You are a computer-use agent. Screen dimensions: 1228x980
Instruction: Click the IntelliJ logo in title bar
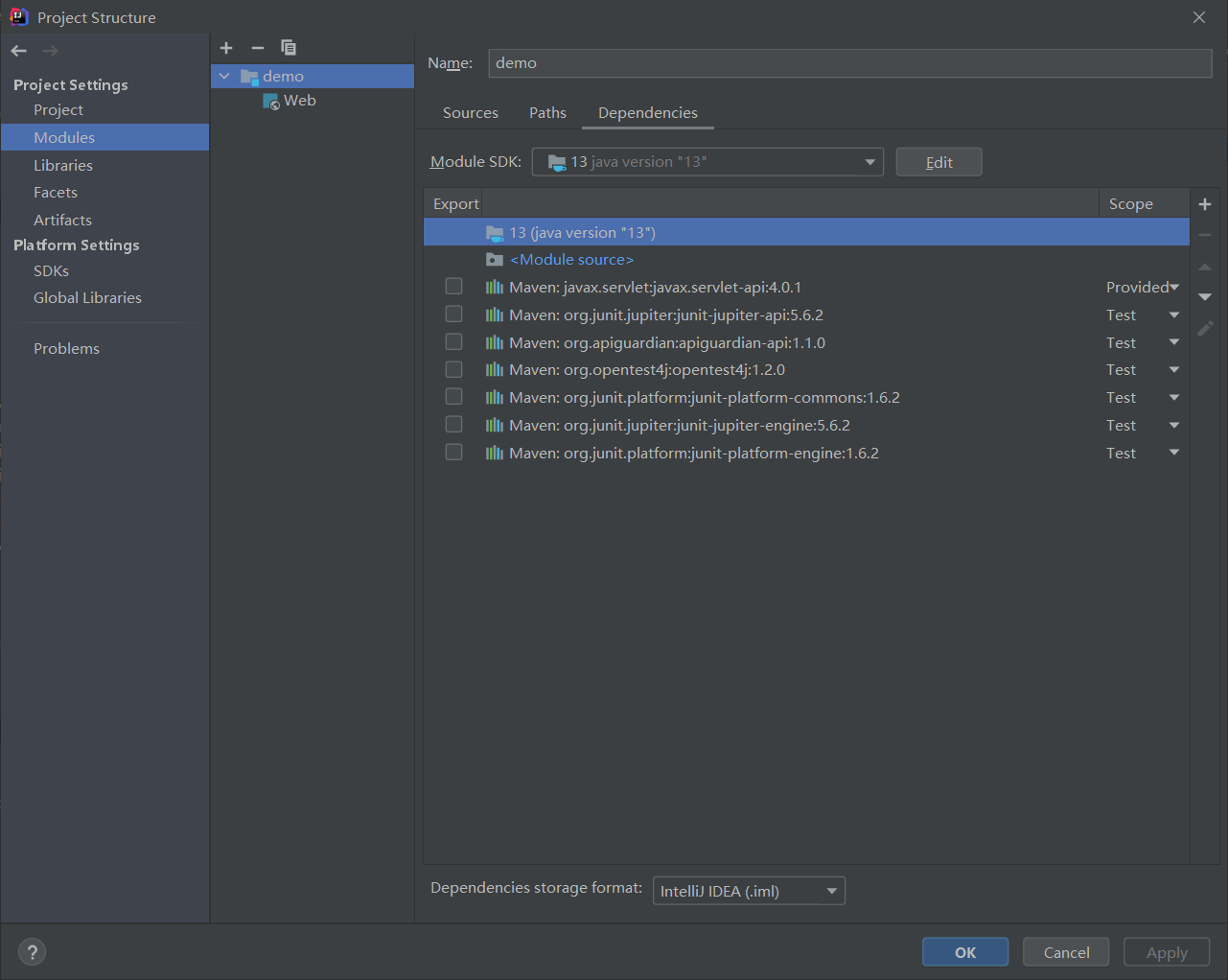point(18,16)
